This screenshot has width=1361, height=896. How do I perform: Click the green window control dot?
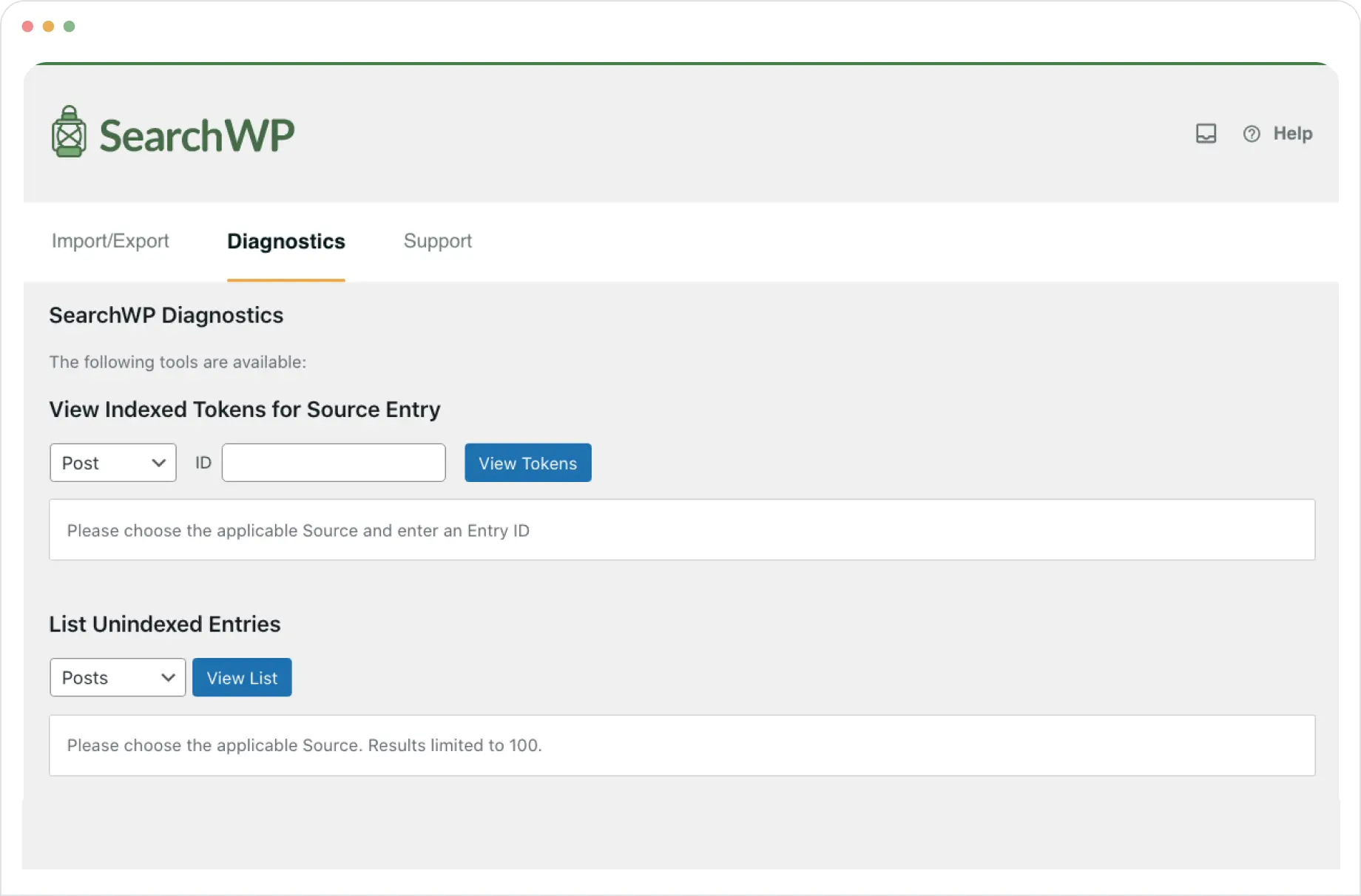pos(70,26)
